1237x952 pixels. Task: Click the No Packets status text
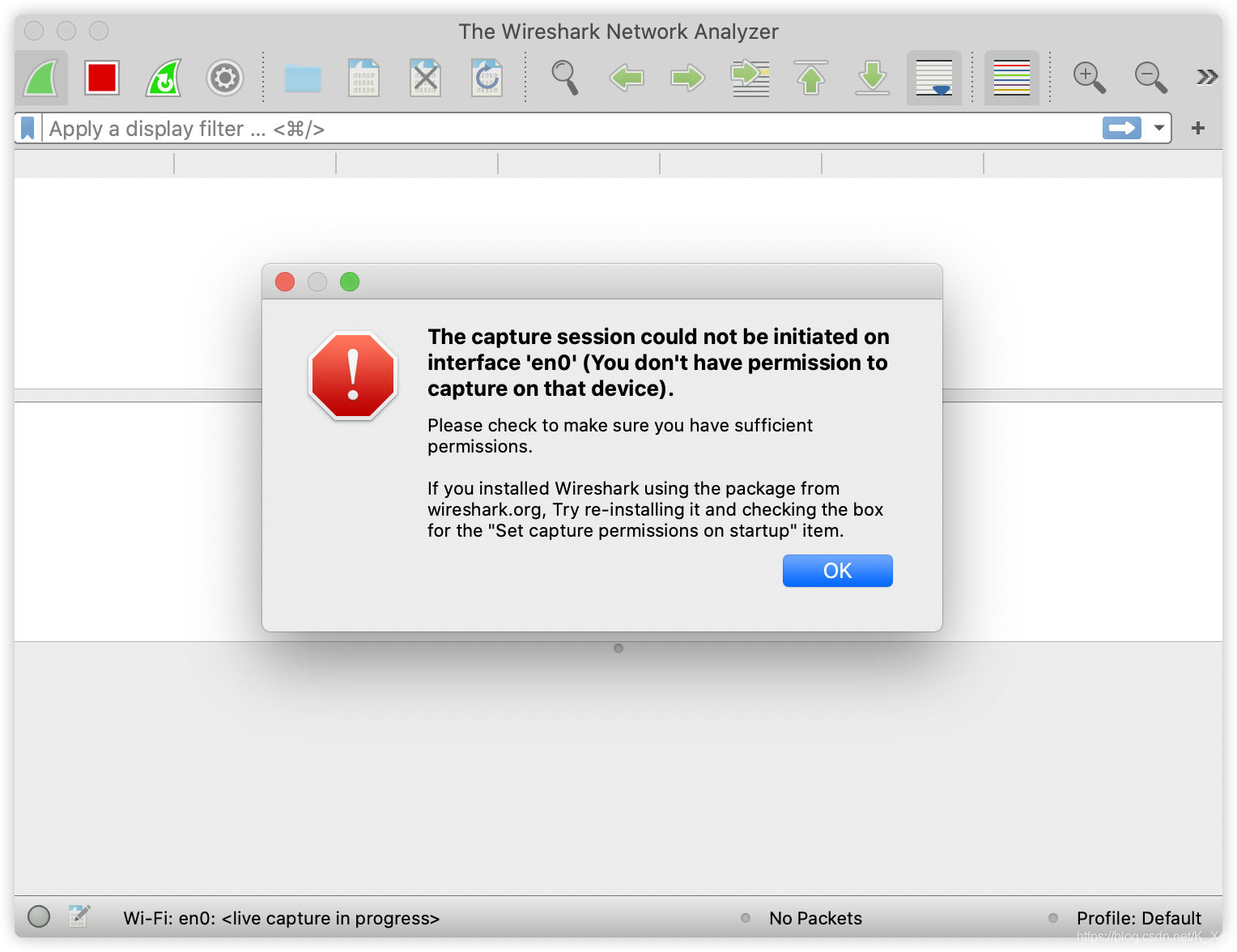click(815, 918)
